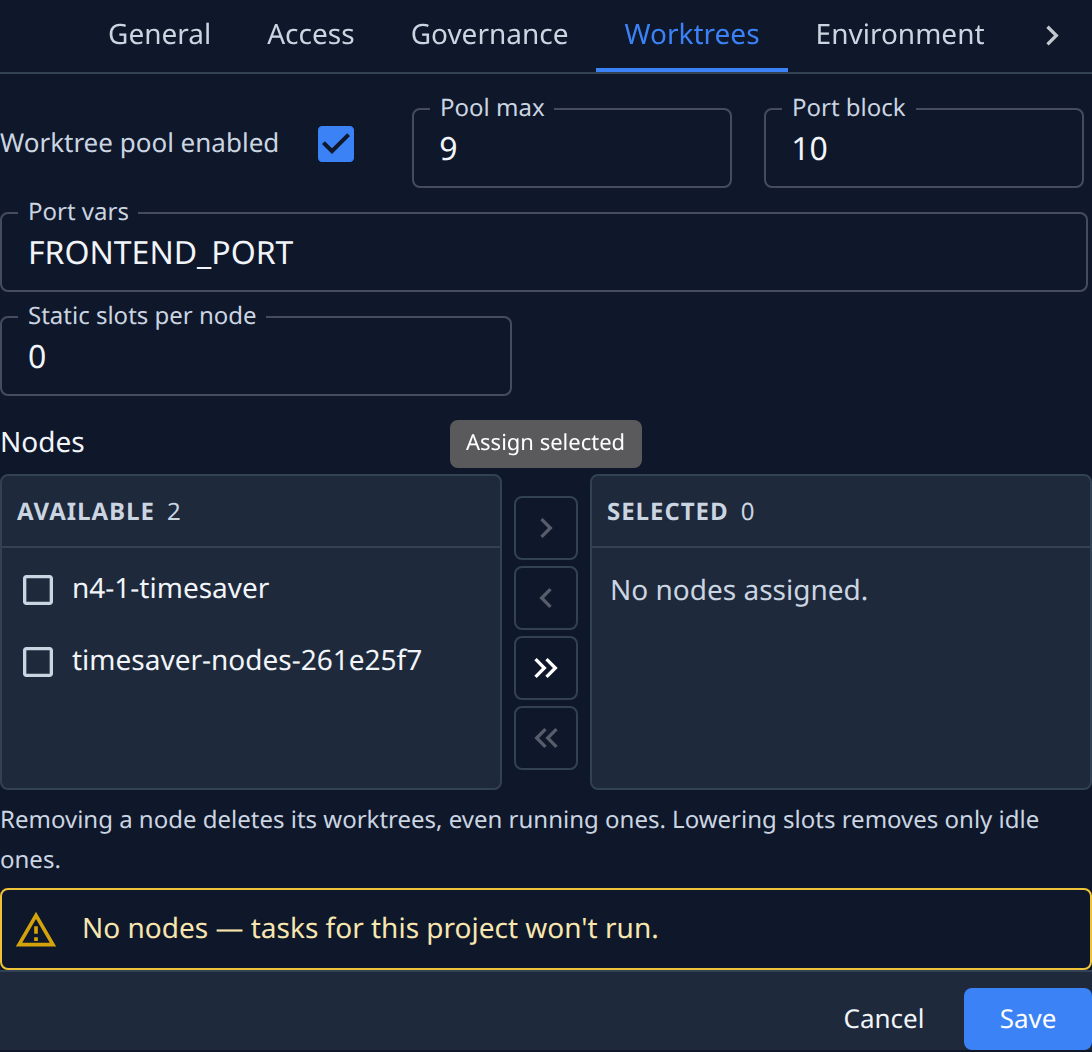Focus the Port block input field
This screenshot has height=1052, width=1092.
[923, 148]
